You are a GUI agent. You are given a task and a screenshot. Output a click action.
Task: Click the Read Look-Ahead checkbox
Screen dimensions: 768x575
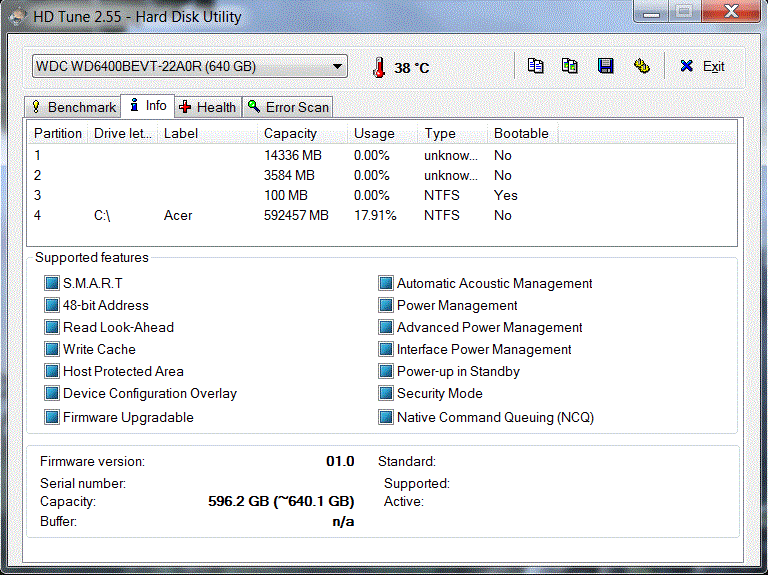(x=51, y=327)
